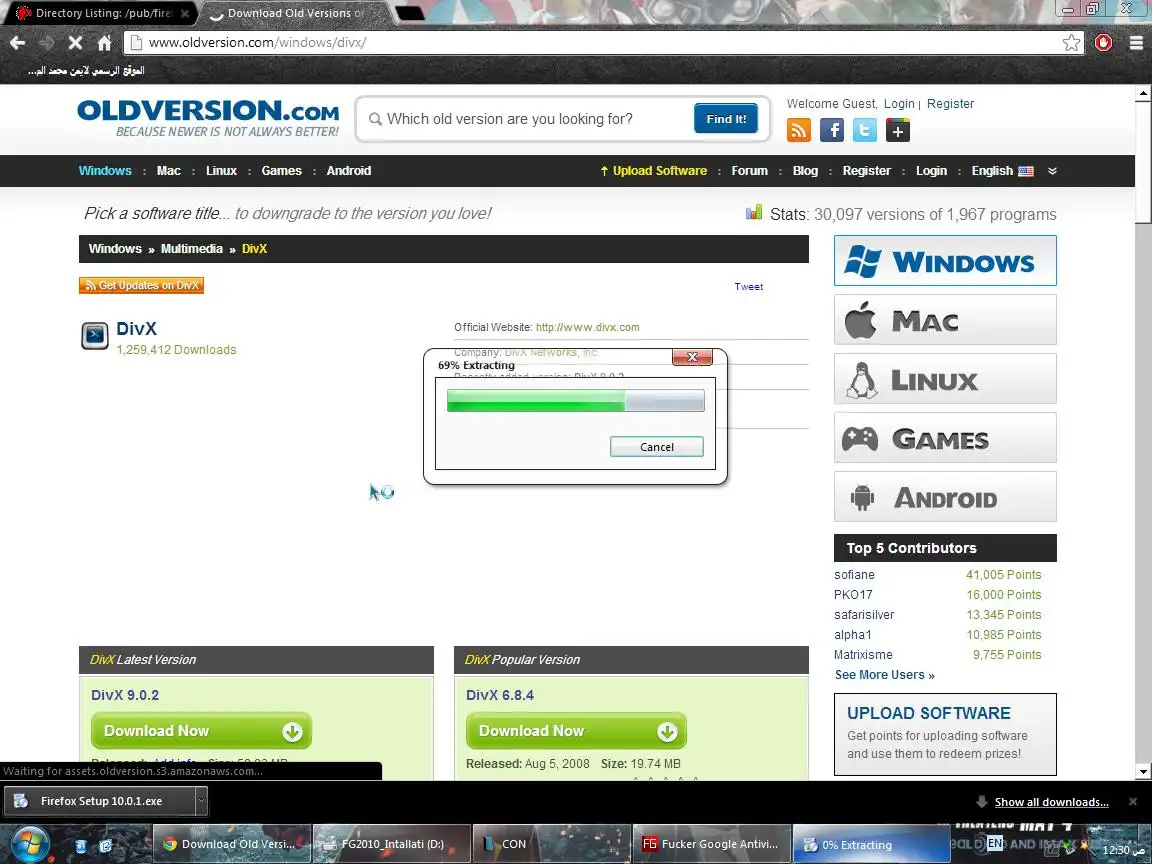1152x864 pixels.
Task: Open the RSS feed icon in the header
Action: 799,130
